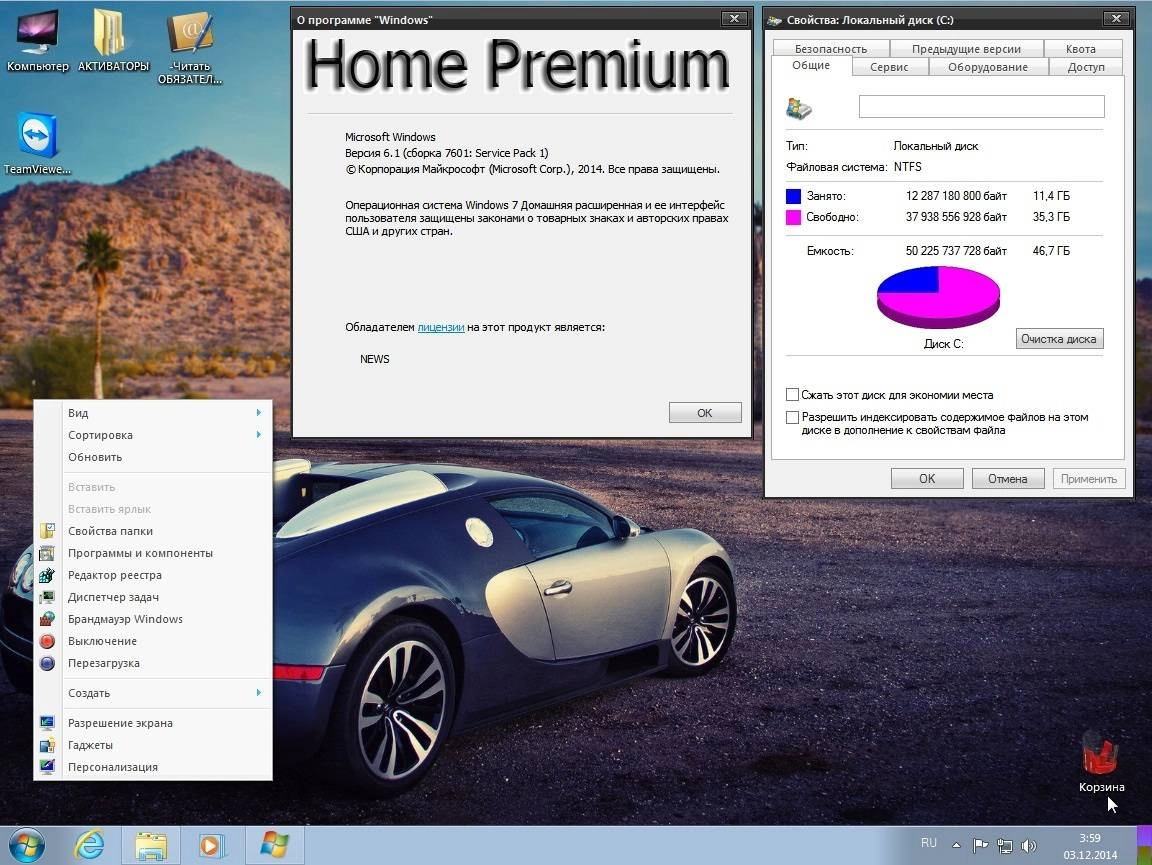Click Отмена in disk properties window
This screenshot has width=1152, height=865.
point(1007,478)
